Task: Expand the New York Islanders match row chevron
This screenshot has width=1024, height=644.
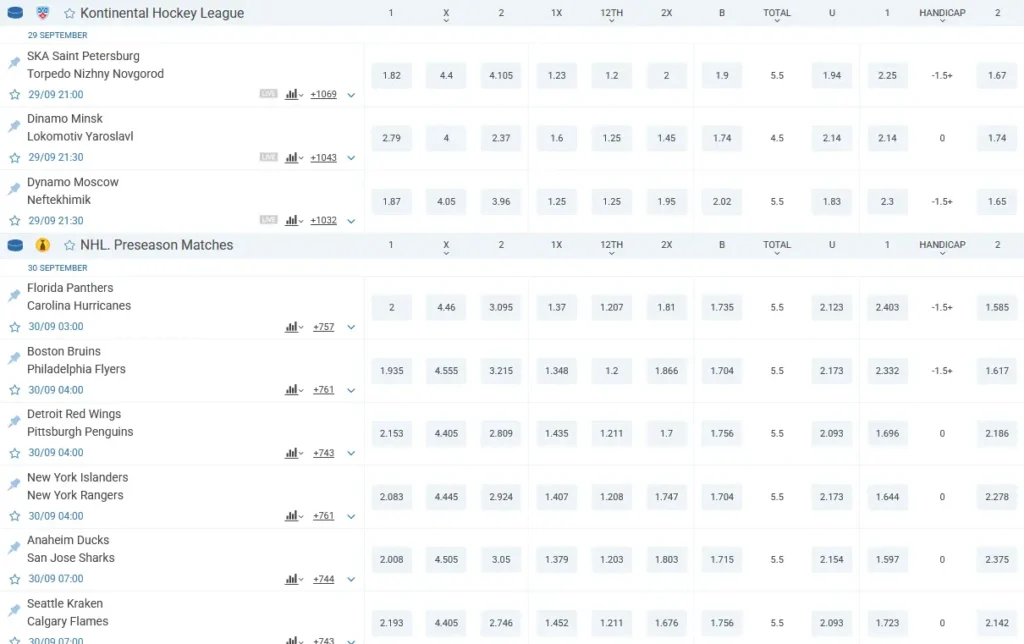Action: tap(351, 517)
